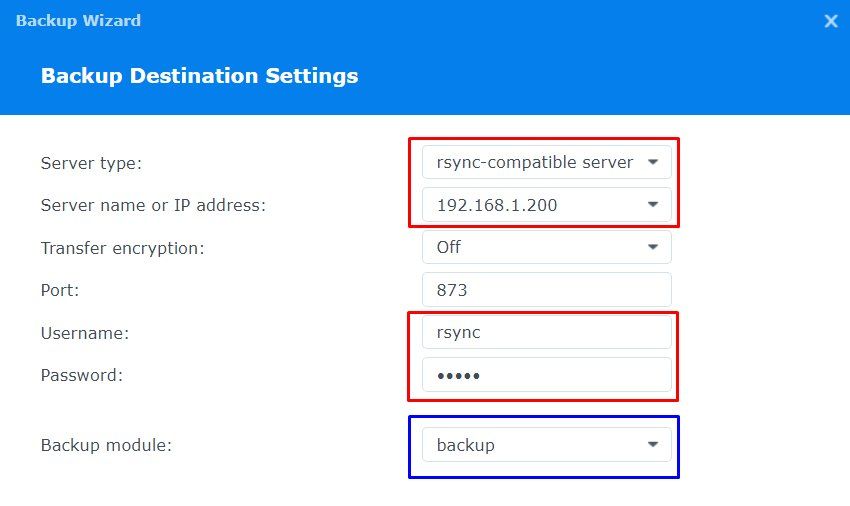Click the Backup module dropdown arrow
The image size is (850, 506).
[x=653, y=445]
